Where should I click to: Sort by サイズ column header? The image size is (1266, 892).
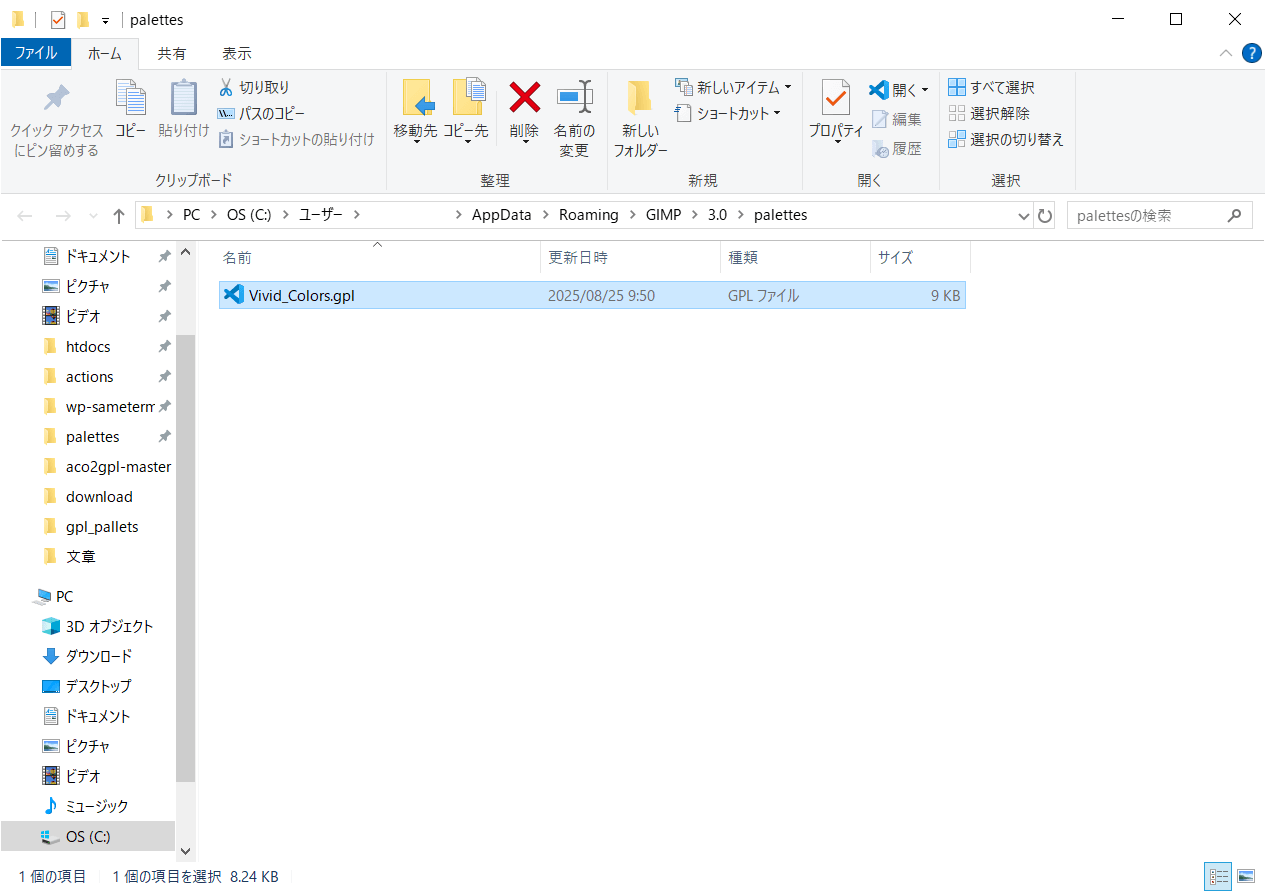pyautogui.click(x=920, y=257)
